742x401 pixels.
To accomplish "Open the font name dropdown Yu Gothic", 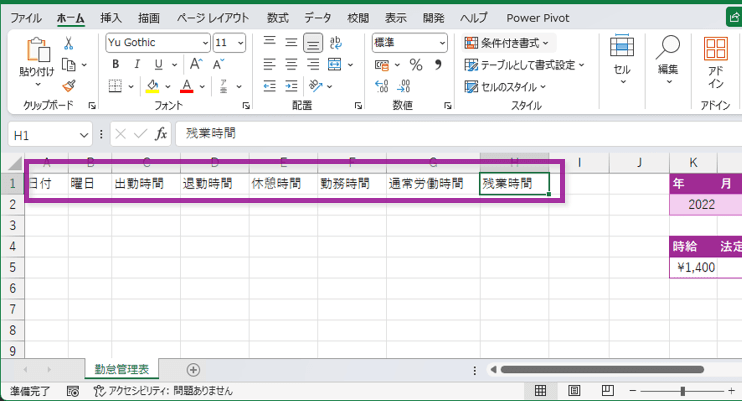I will tap(205, 43).
